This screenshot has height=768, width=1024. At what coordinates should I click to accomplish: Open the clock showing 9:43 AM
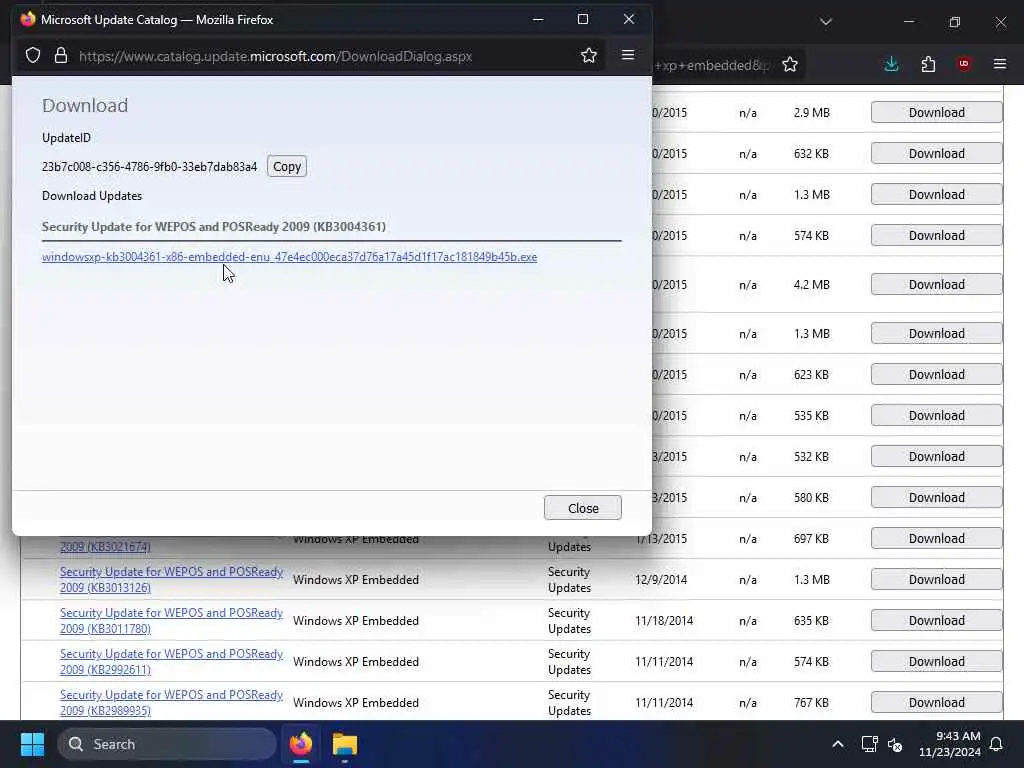pos(950,744)
